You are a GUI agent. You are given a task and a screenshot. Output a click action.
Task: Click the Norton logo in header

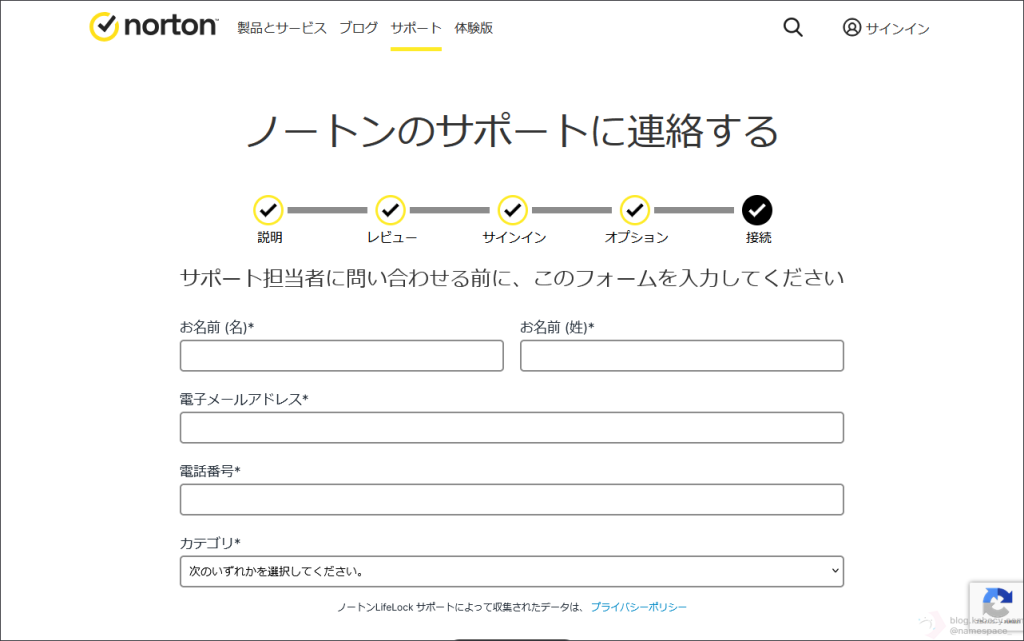click(x=153, y=27)
